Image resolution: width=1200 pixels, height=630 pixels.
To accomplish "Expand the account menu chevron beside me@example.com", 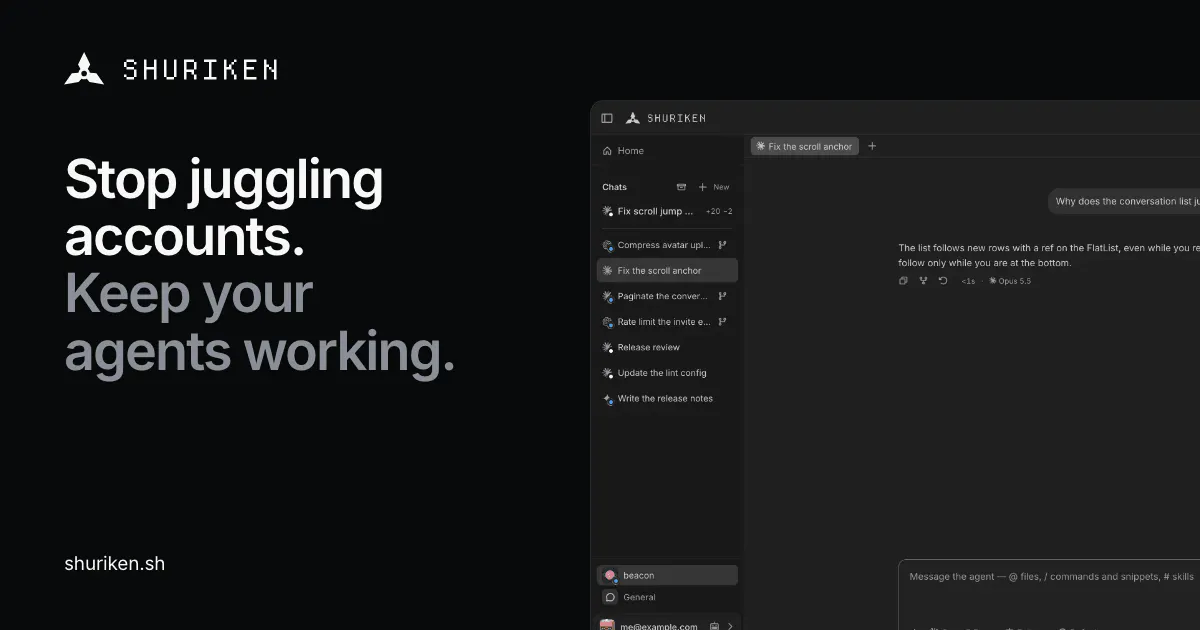I will click(x=730, y=626).
